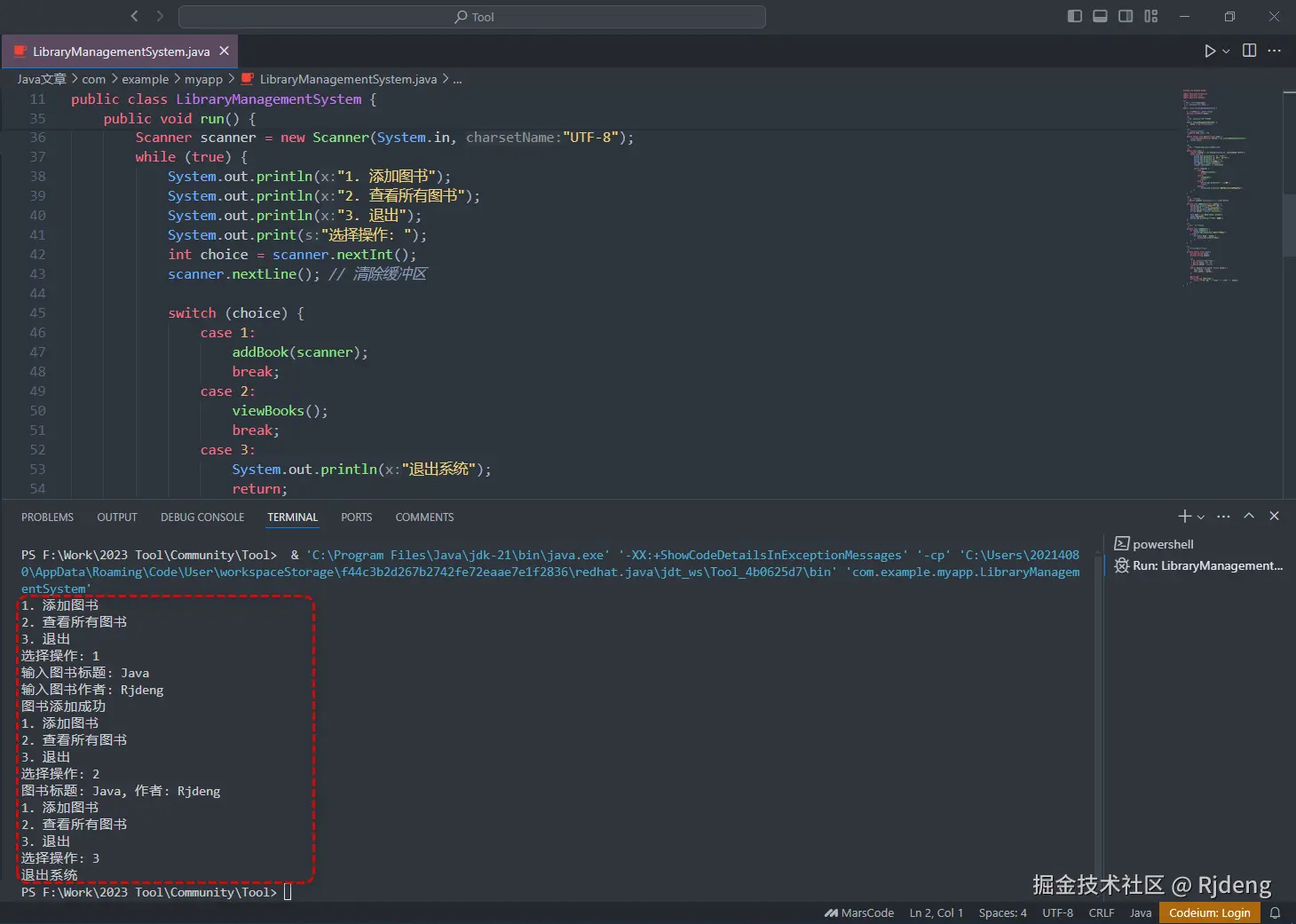Switch to the DEBUG CONSOLE tab
The height and width of the screenshot is (924, 1296).
[x=202, y=517]
